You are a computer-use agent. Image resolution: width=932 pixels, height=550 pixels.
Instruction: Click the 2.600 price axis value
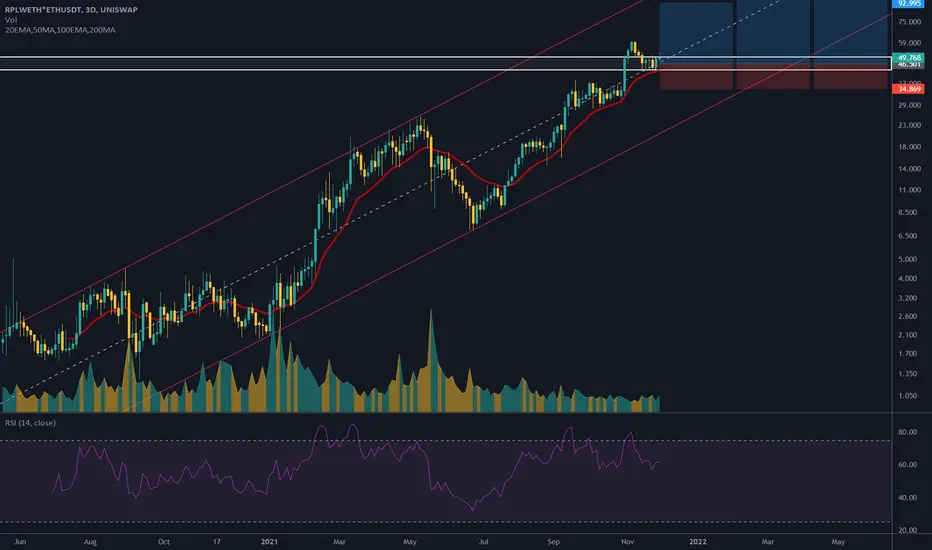[908, 316]
